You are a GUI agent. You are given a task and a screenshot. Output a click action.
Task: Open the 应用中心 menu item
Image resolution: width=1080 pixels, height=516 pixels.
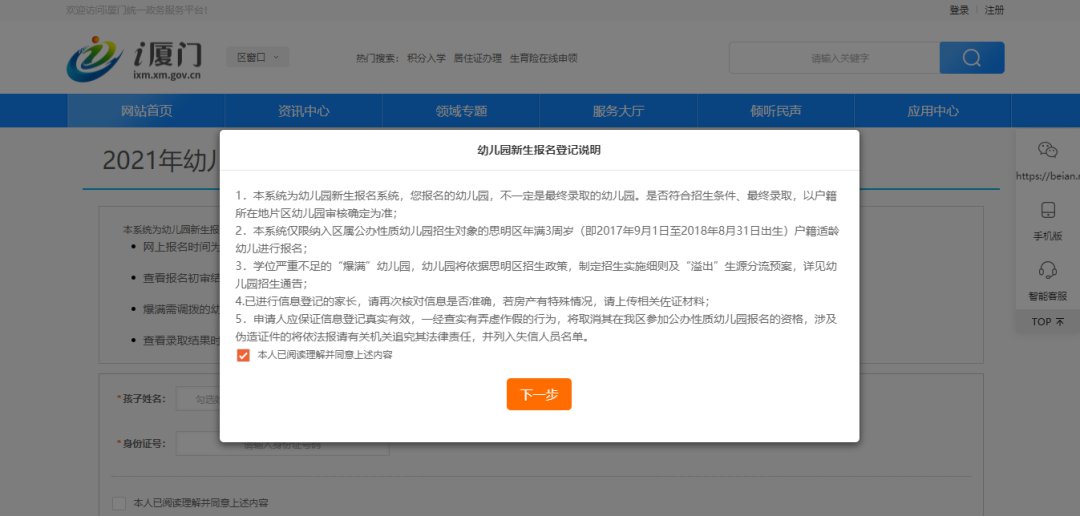pyautogui.click(x=933, y=111)
